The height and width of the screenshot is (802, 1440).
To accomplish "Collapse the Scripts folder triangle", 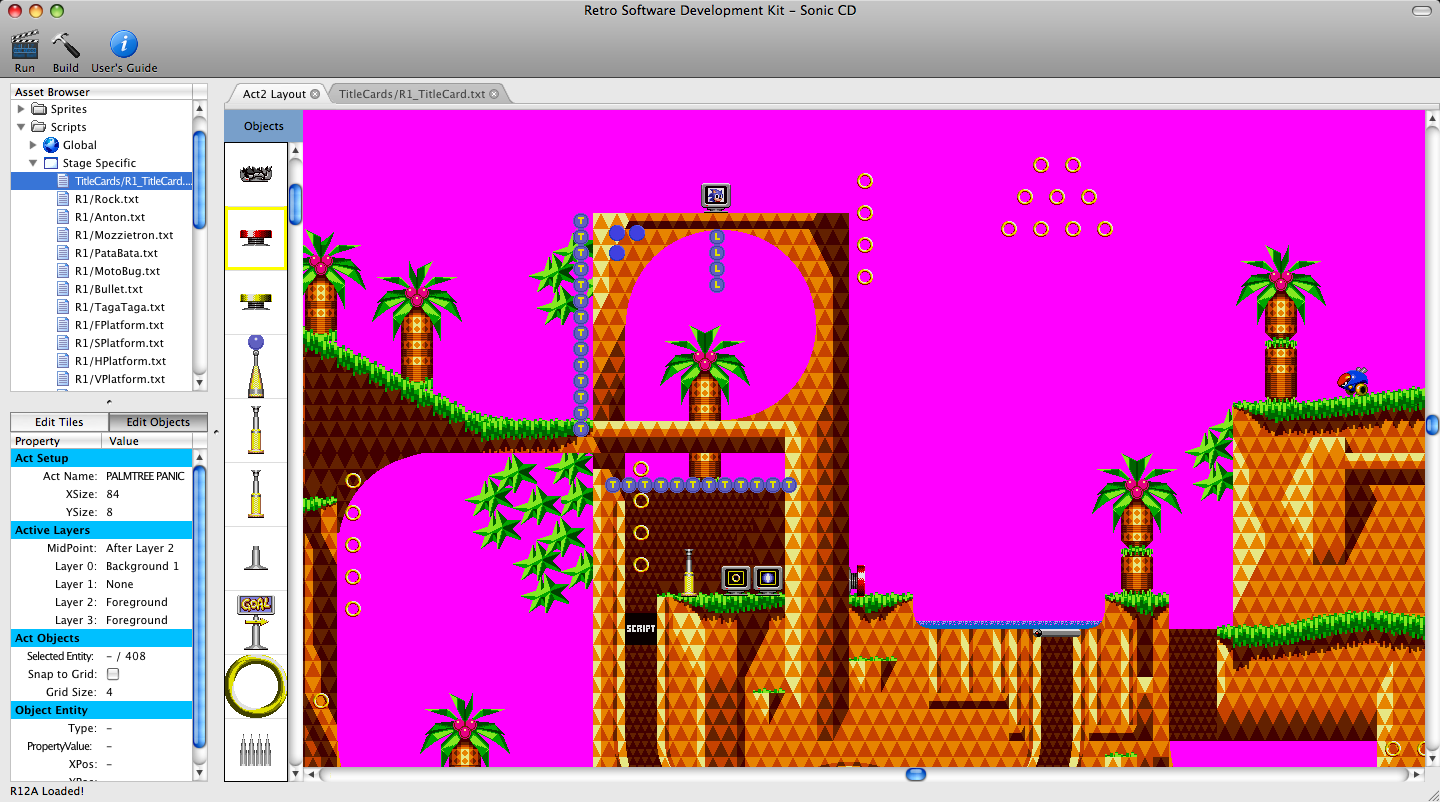I will 21,127.
